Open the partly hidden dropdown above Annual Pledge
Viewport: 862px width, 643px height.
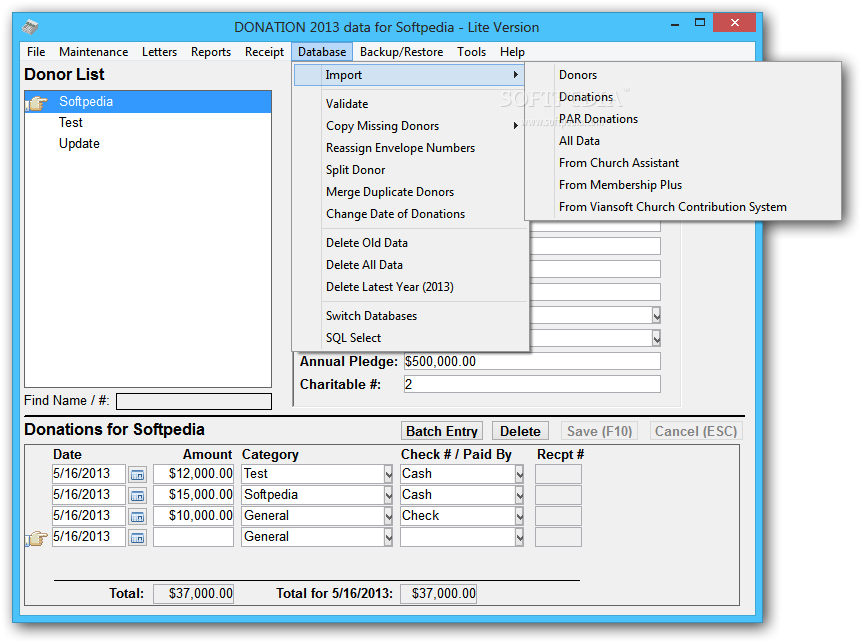pos(656,338)
